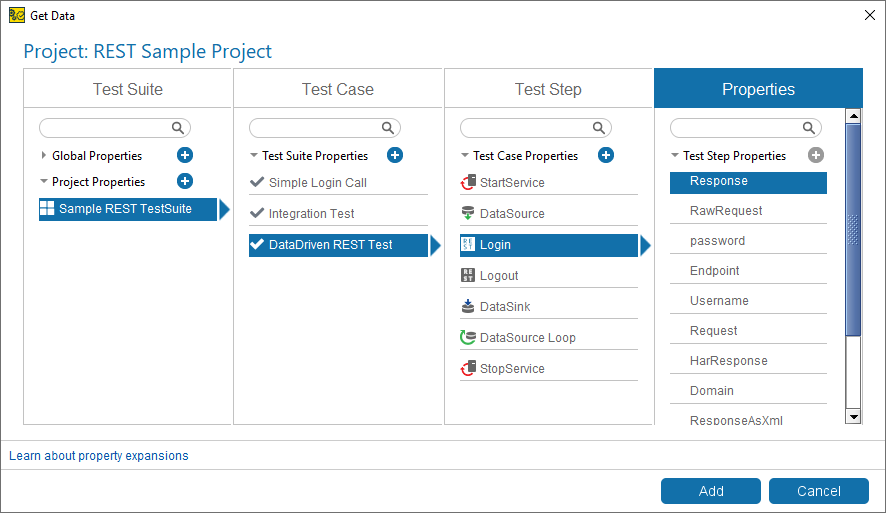The height and width of the screenshot is (513, 886).
Task: Select the StartService test step icon
Action: click(468, 182)
